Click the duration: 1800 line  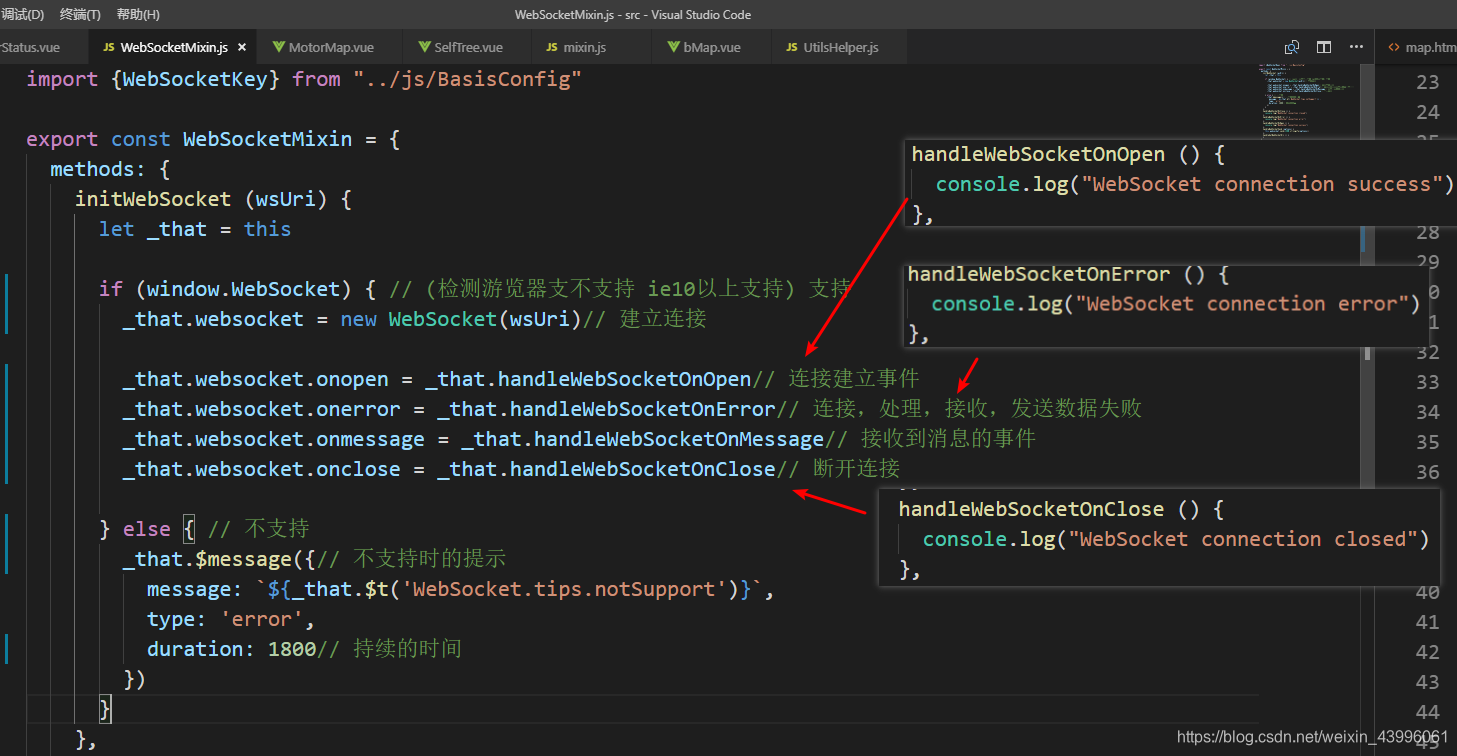click(x=304, y=649)
